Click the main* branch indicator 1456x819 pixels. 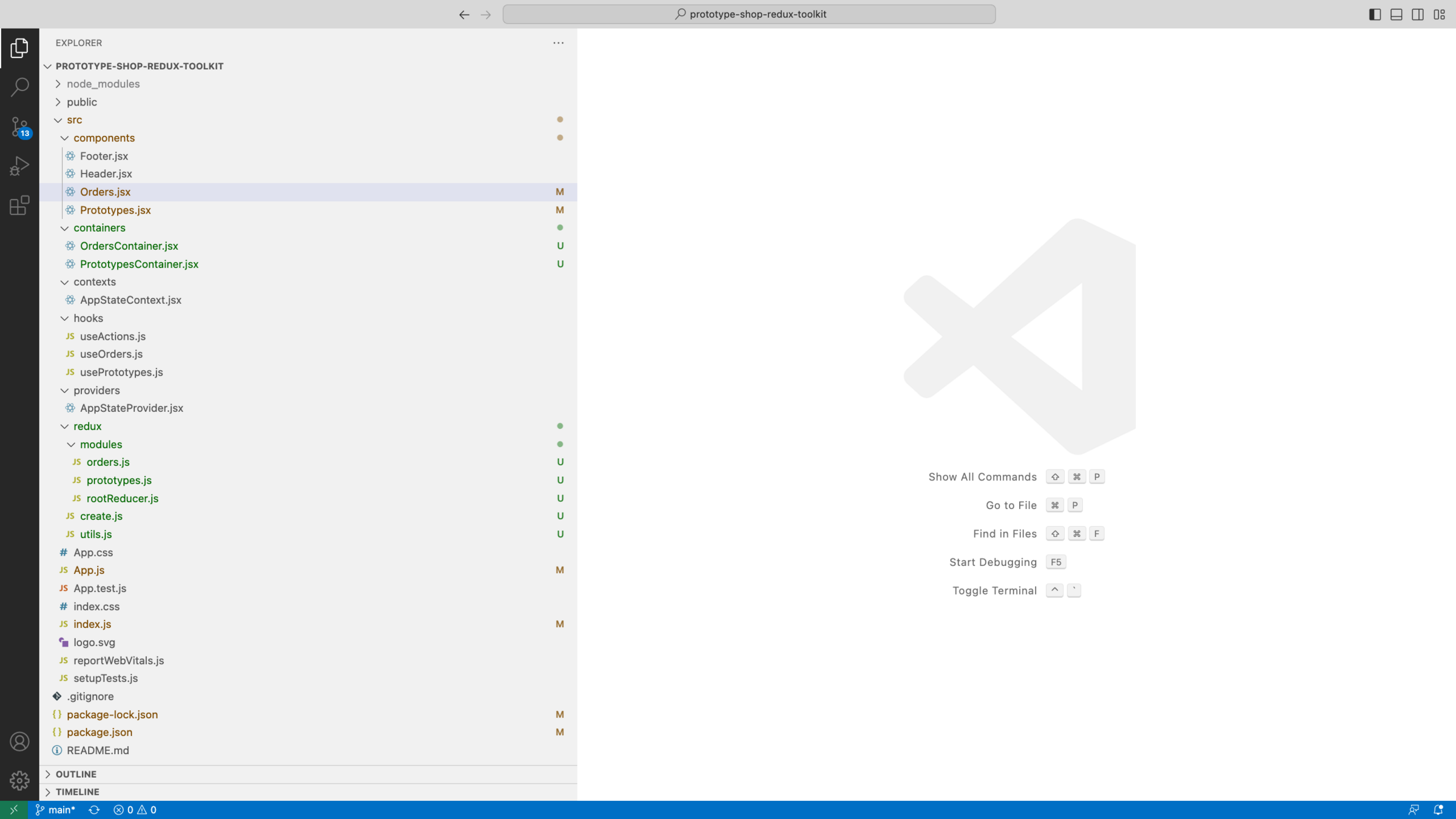pyautogui.click(x=56, y=809)
